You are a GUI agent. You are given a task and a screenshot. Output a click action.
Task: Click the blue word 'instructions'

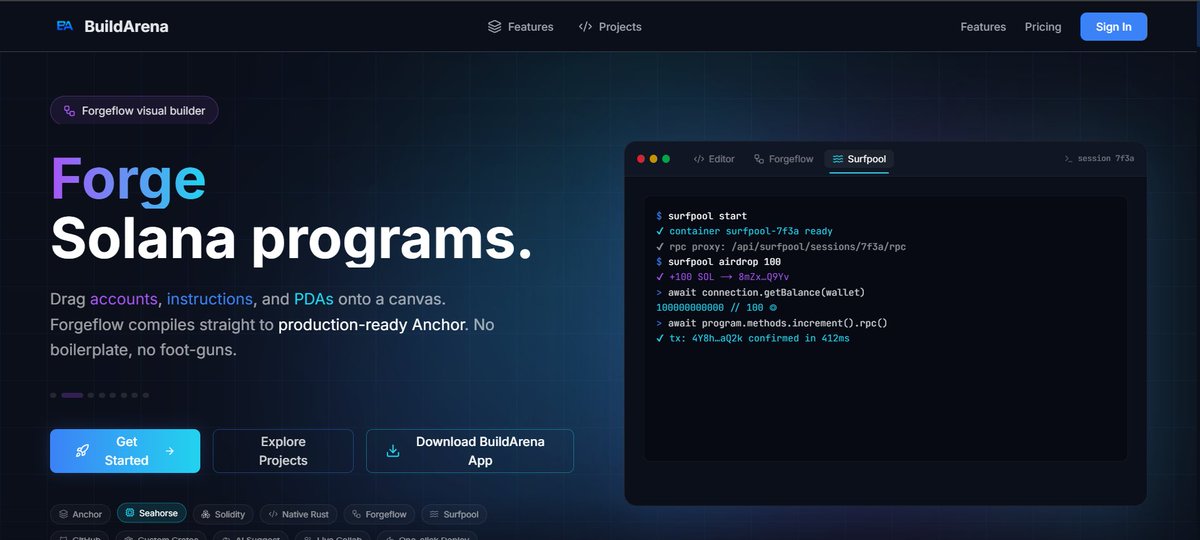pyautogui.click(x=210, y=299)
